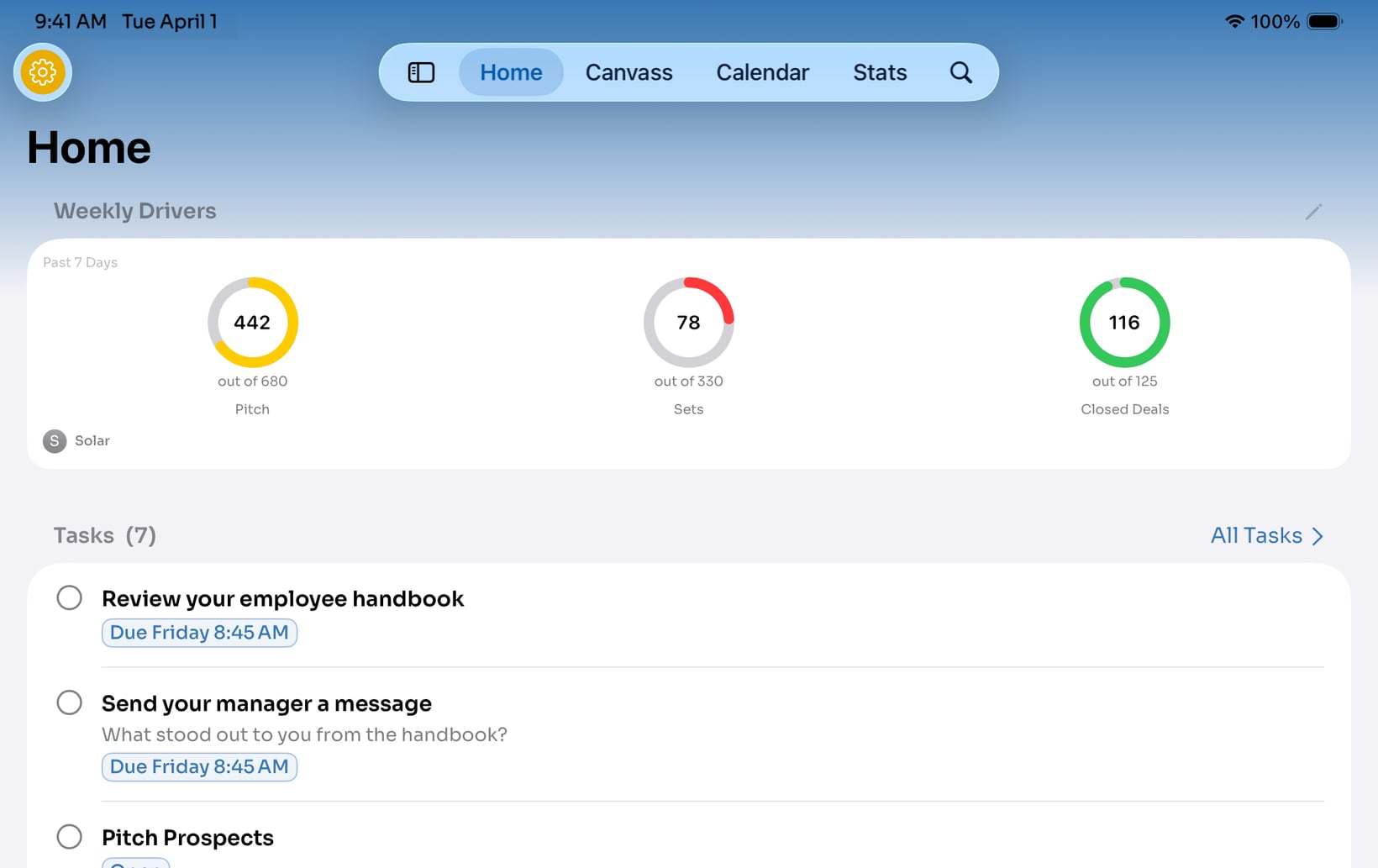The image size is (1378, 868).
Task: Click the 100% battery percentage
Action: coord(1275,21)
